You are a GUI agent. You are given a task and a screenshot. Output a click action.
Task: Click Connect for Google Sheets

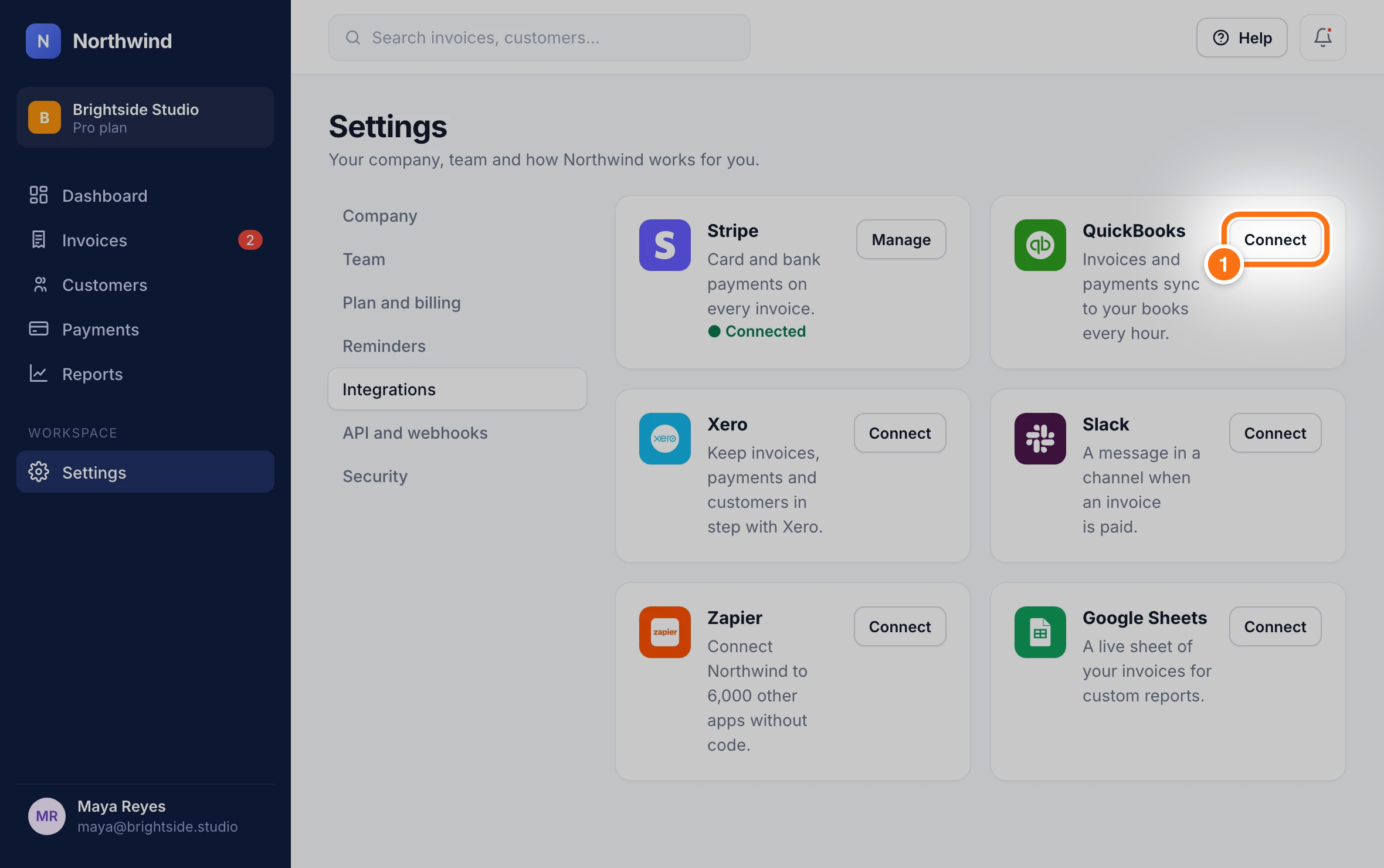click(1275, 626)
